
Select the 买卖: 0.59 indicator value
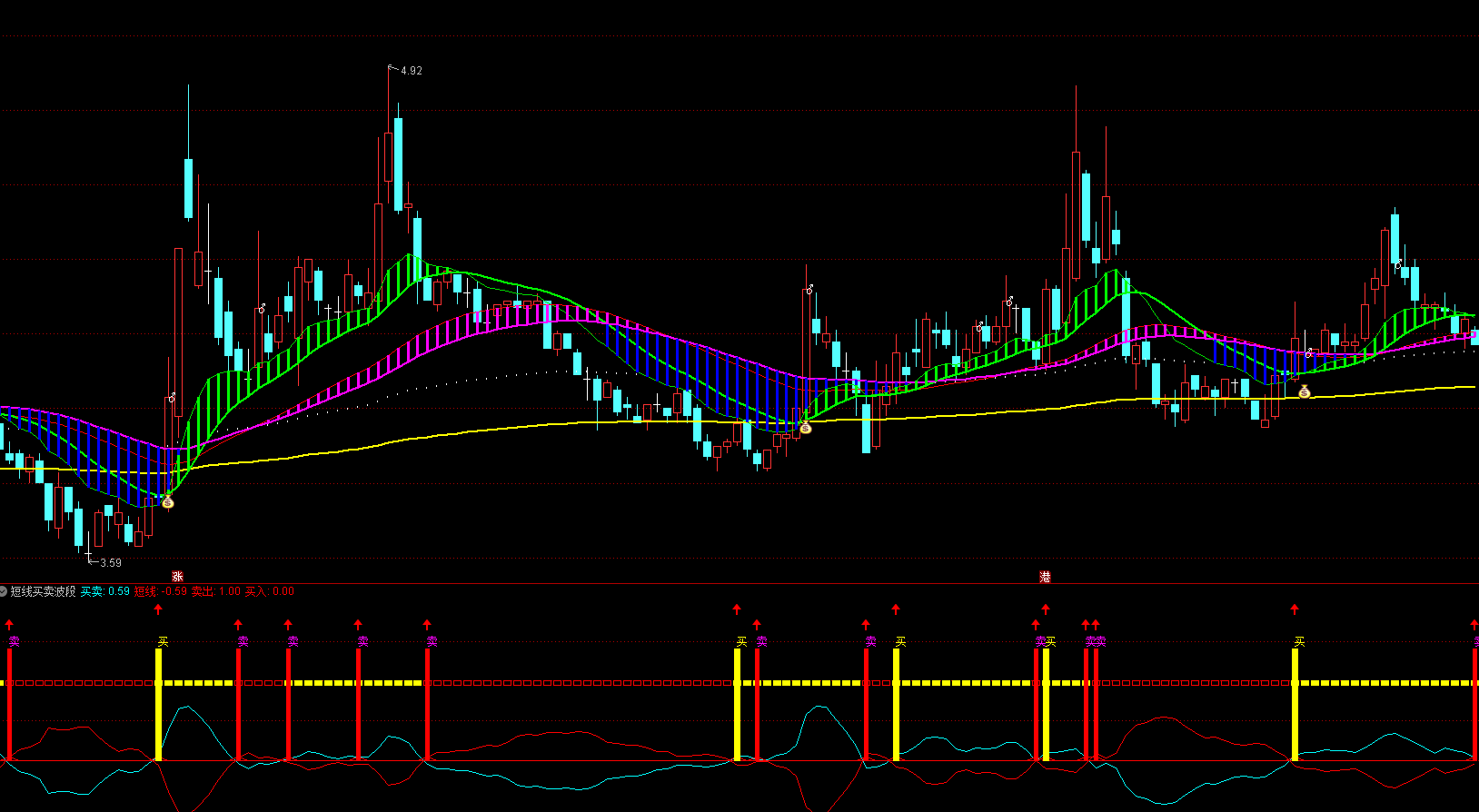click(104, 591)
